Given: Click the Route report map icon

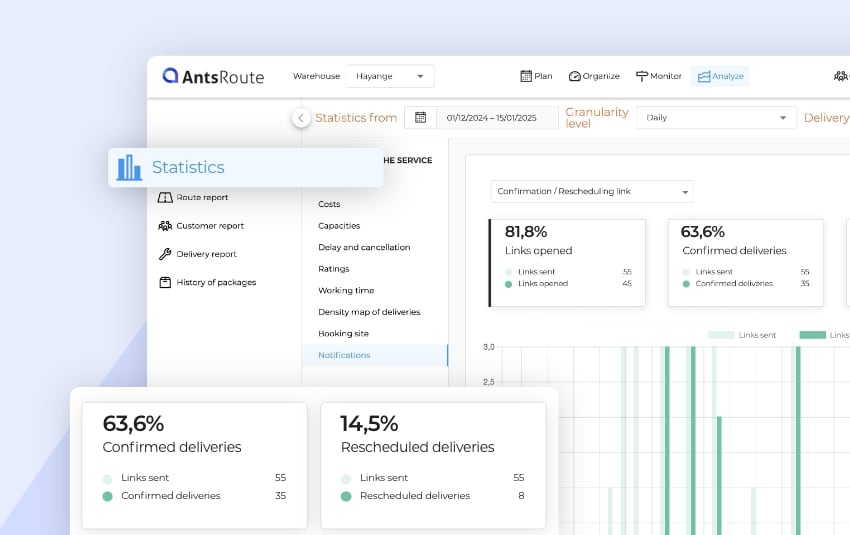Looking at the screenshot, I should [x=165, y=197].
